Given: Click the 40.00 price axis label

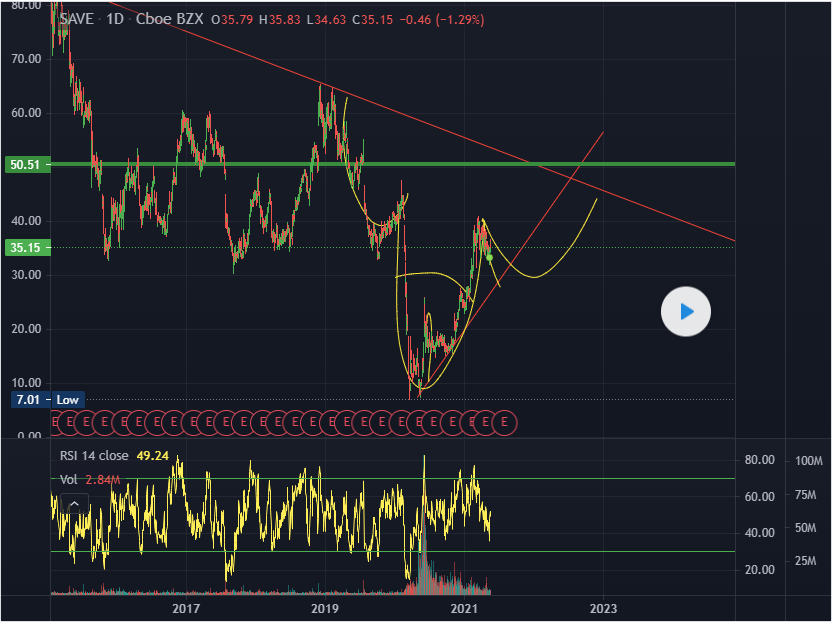Looking at the screenshot, I should click(26, 221).
